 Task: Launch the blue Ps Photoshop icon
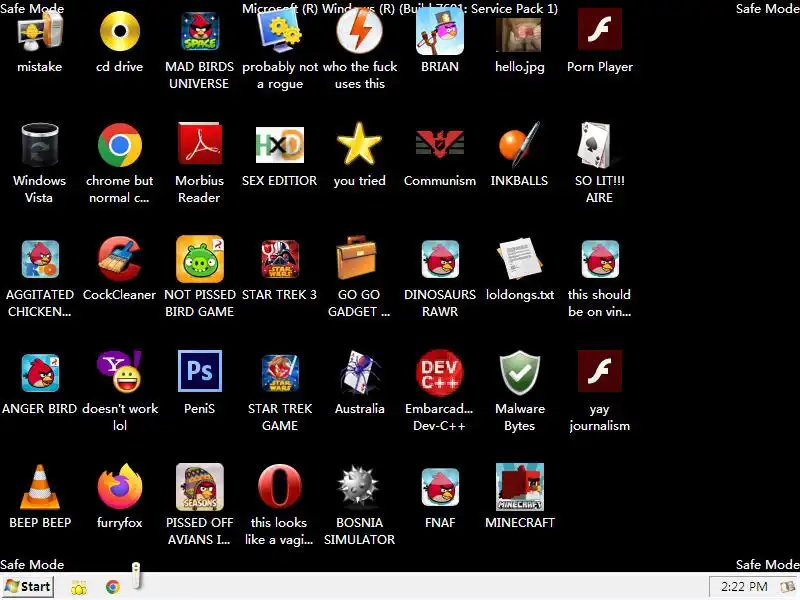coord(199,371)
